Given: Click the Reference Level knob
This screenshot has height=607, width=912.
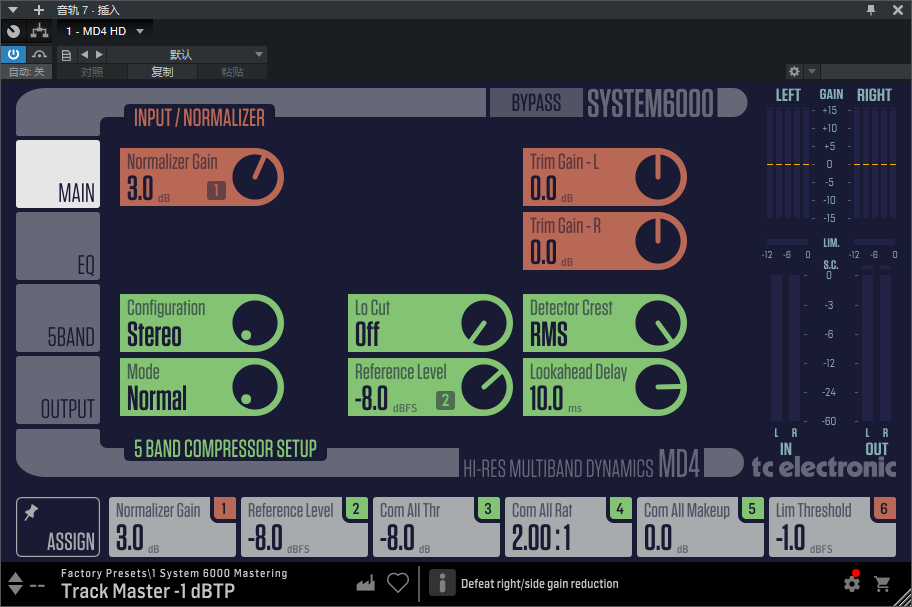Looking at the screenshot, I should tap(484, 387).
